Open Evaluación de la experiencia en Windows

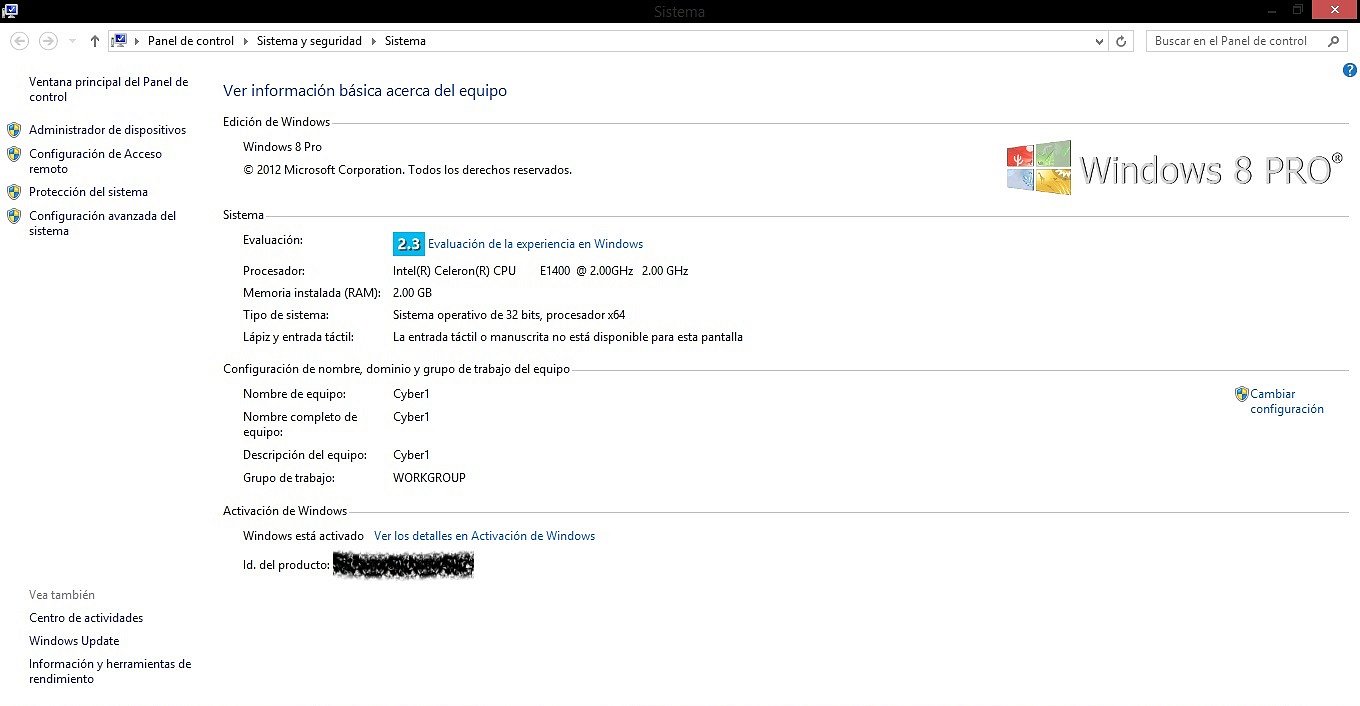[535, 244]
